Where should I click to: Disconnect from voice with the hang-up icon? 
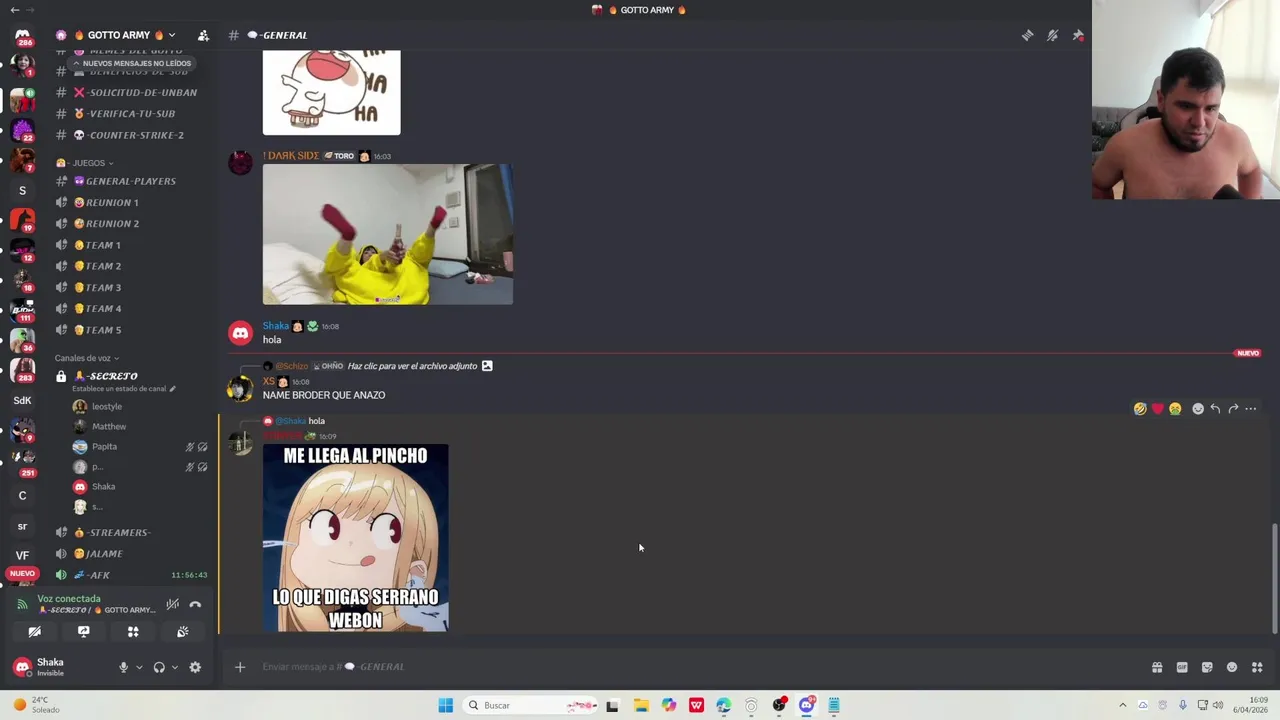point(195,604)
